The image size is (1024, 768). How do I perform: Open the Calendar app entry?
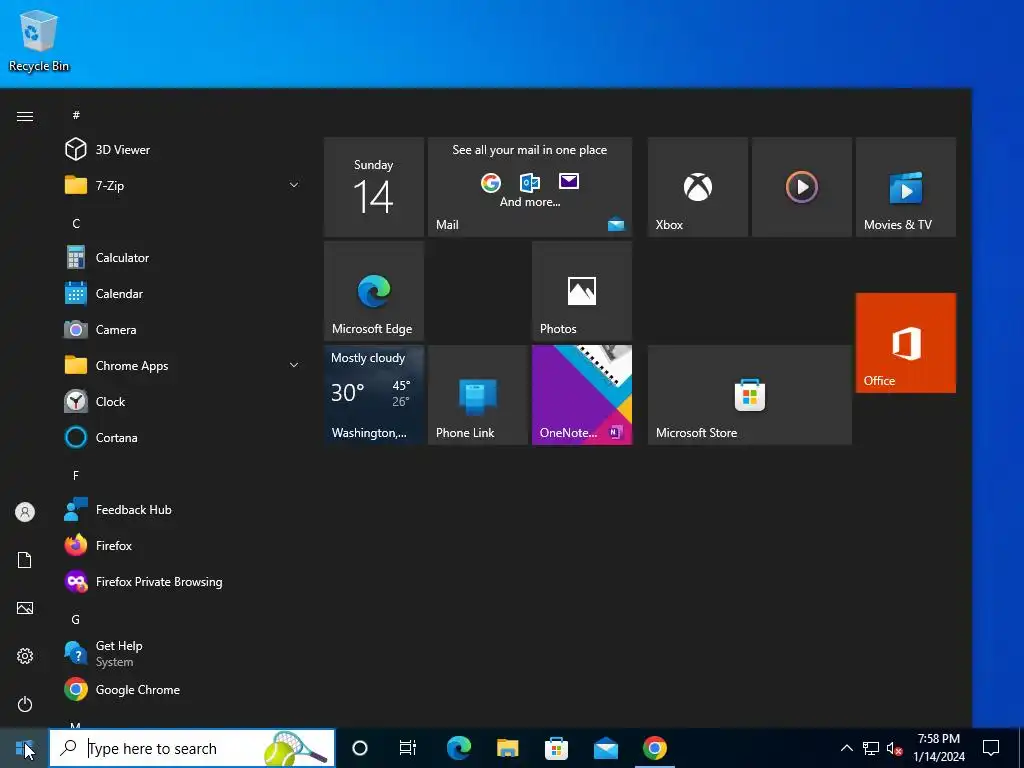[183, 293]
